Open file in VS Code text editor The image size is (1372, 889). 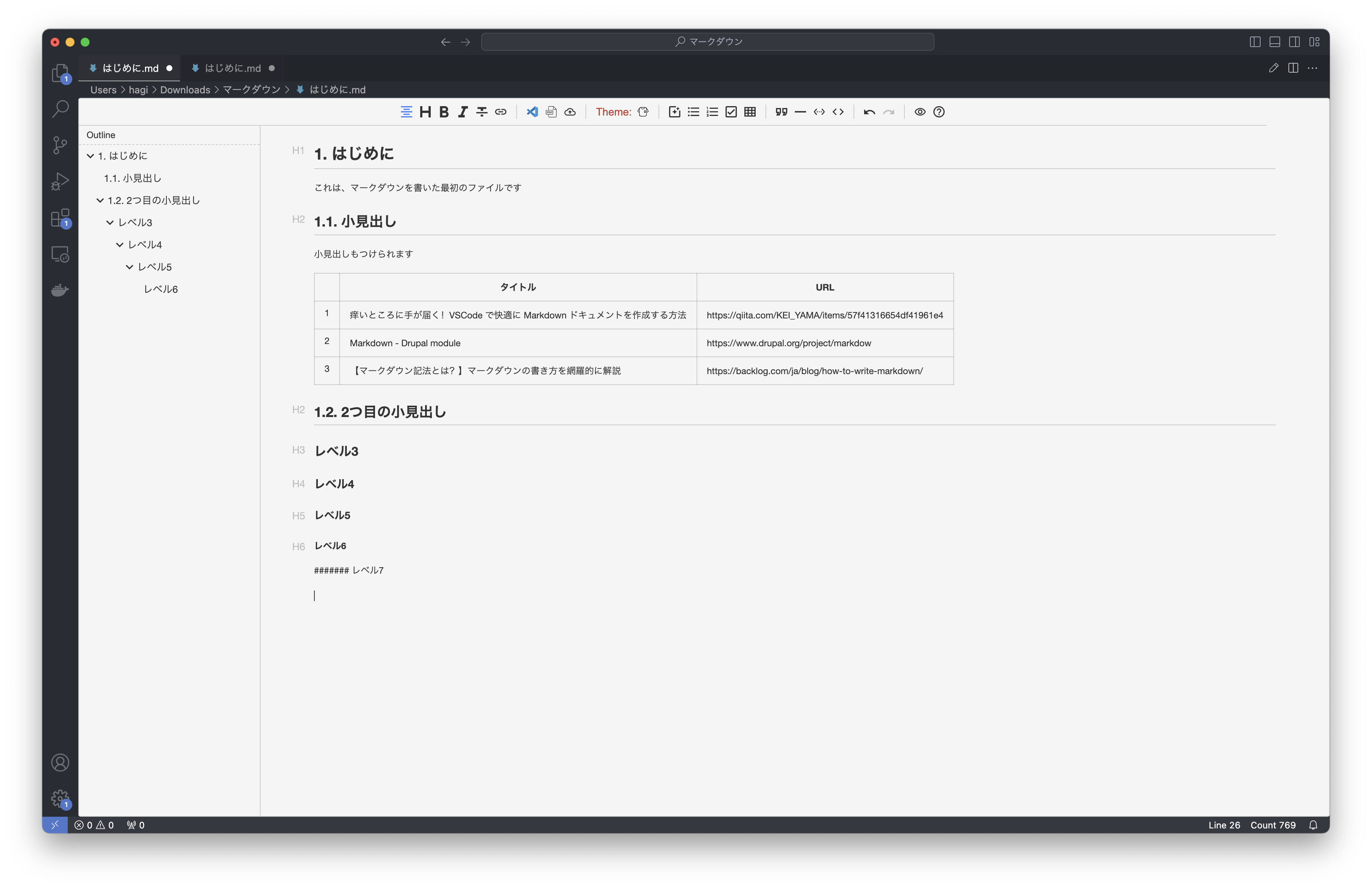(x=532, y=112)
